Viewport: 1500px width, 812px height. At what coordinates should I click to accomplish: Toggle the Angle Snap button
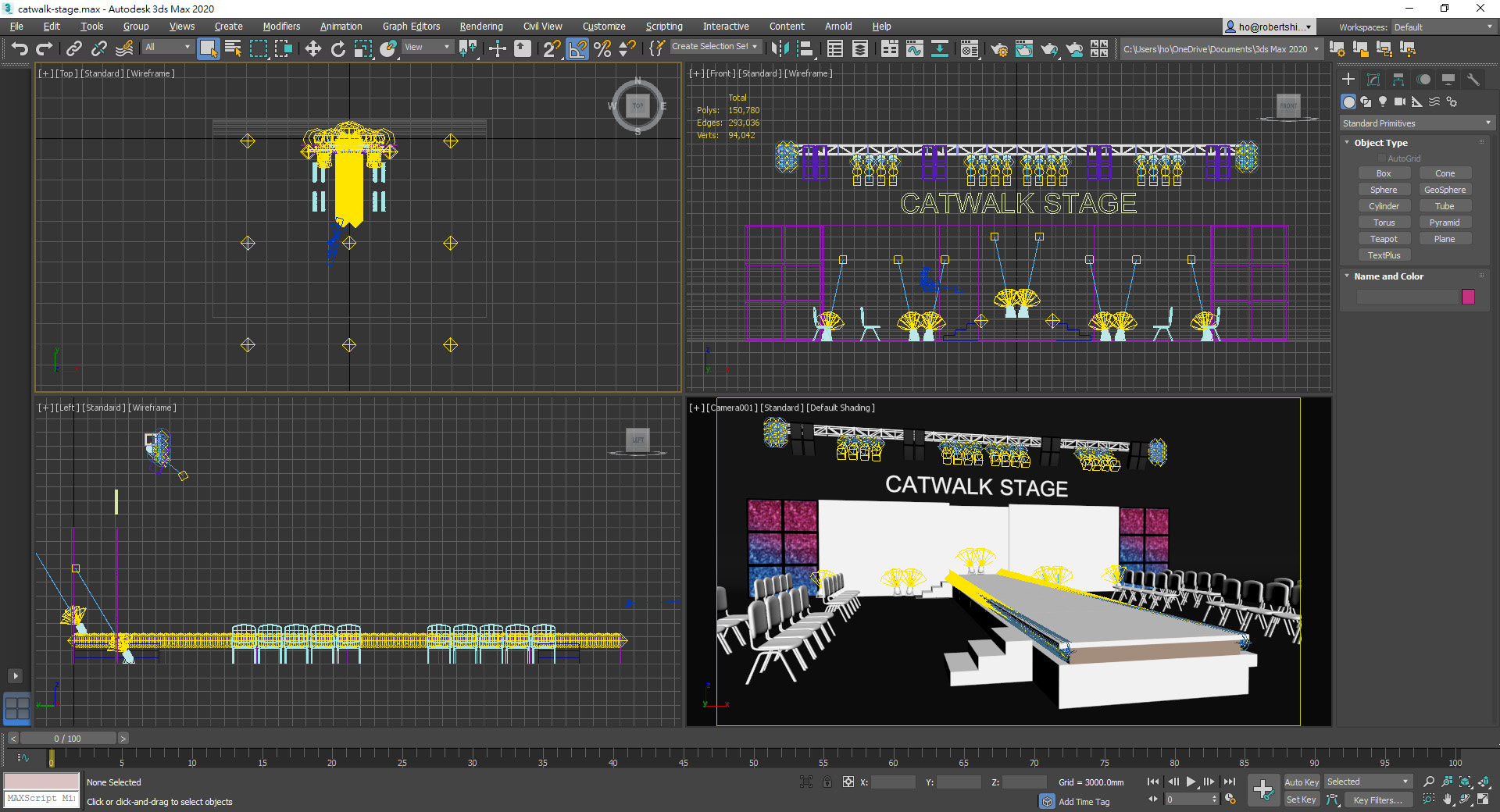(x=577, y=49)
